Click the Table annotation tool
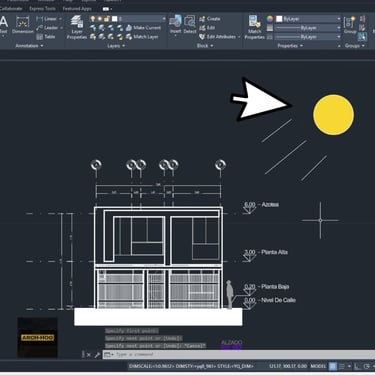This screenshot has height=375, width=375. pos(46,37)
